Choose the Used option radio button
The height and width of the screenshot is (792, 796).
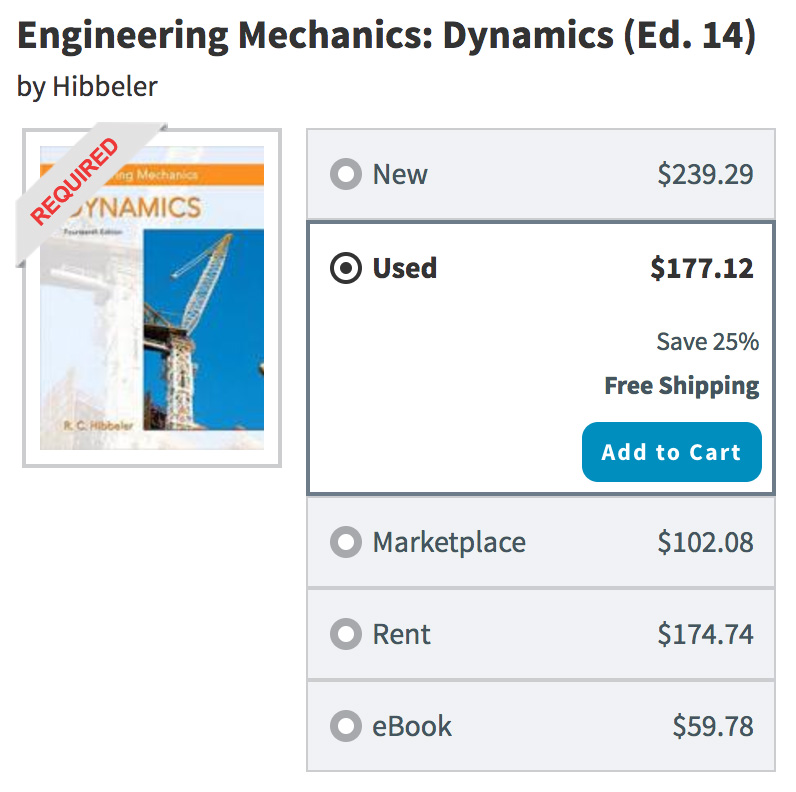pos(345,269)
